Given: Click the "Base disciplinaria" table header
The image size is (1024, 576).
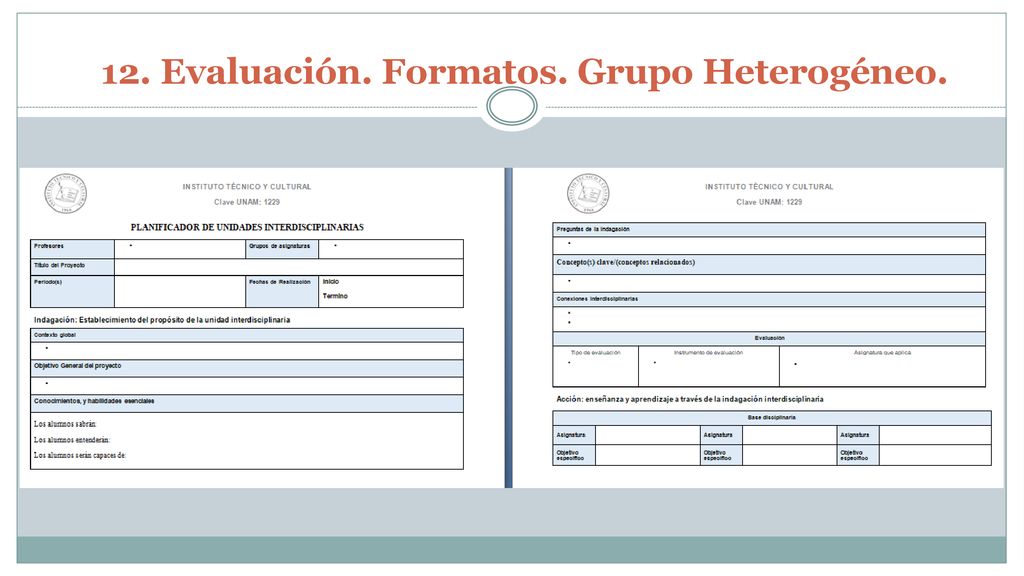Looking at the screenshot, I should pos(772,417).
